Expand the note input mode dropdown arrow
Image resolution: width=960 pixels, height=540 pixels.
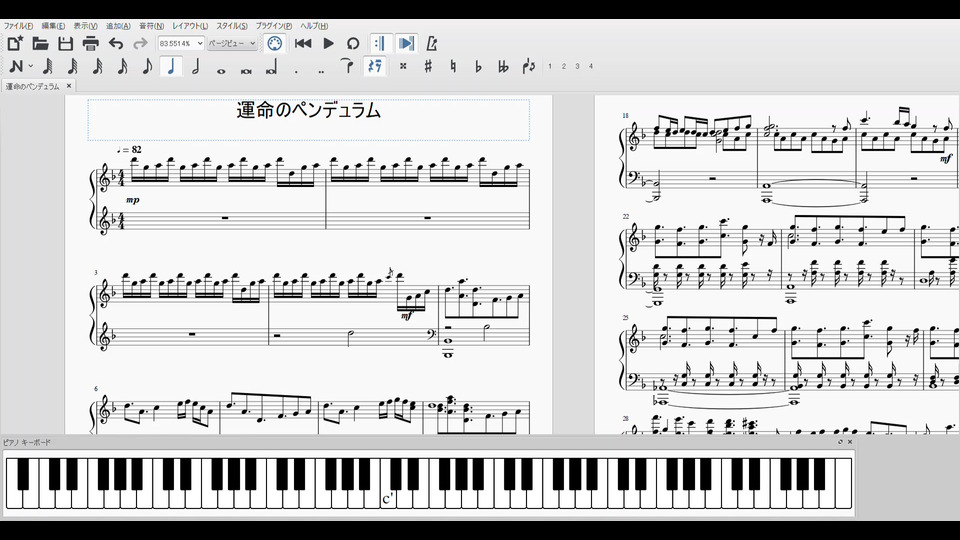pyautogui.click(x=31, y=67)
